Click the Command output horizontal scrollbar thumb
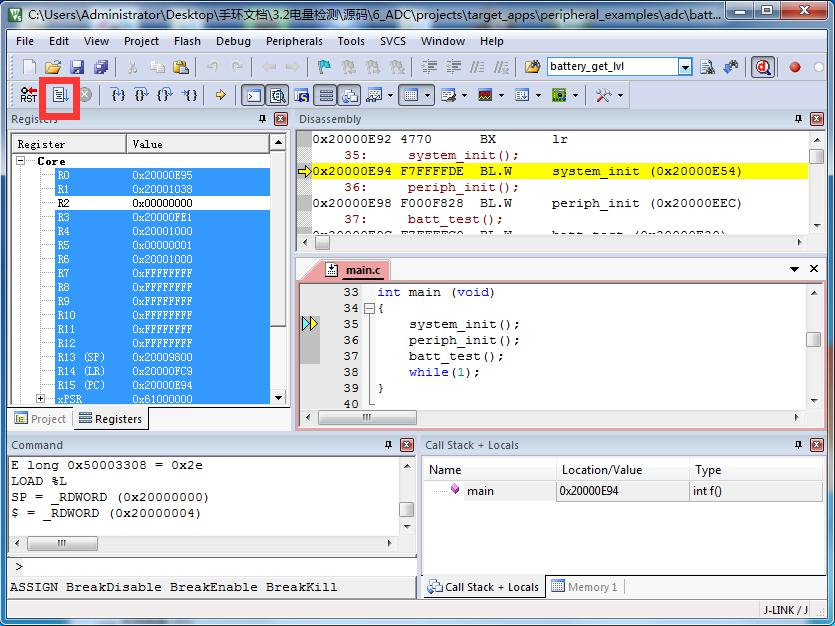 point(62,543)
